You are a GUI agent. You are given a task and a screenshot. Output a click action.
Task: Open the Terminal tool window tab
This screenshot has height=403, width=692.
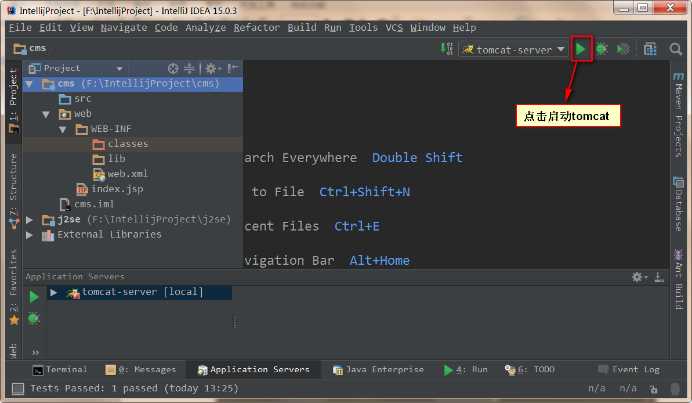point(60,369)
